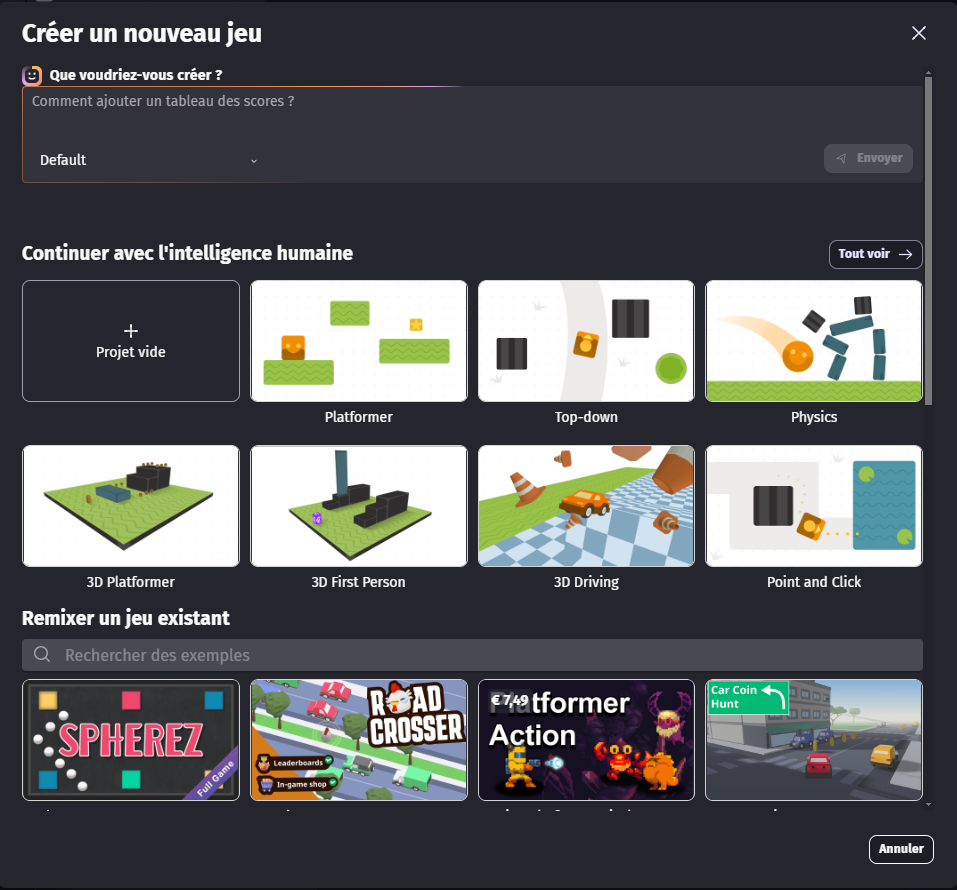The width and height of the screenshot is (957, 890).
Task: Click the AI assistant face icon
Action: (32, 75)
